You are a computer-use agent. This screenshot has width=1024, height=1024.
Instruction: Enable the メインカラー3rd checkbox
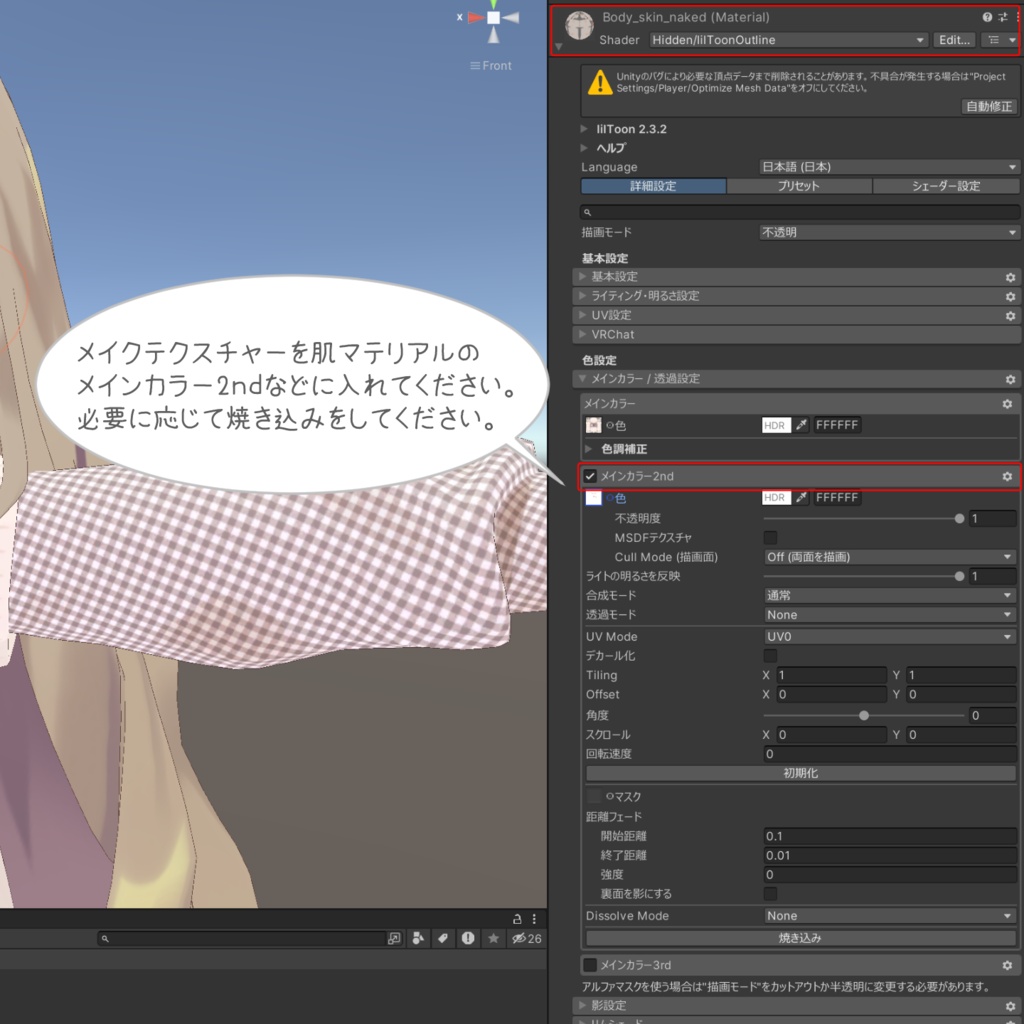point(590,965)
